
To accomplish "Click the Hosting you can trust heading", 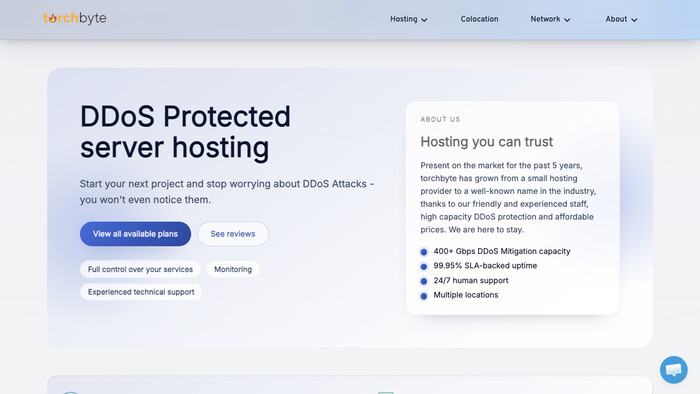I will pyautogui.click(x=487, y=141).
